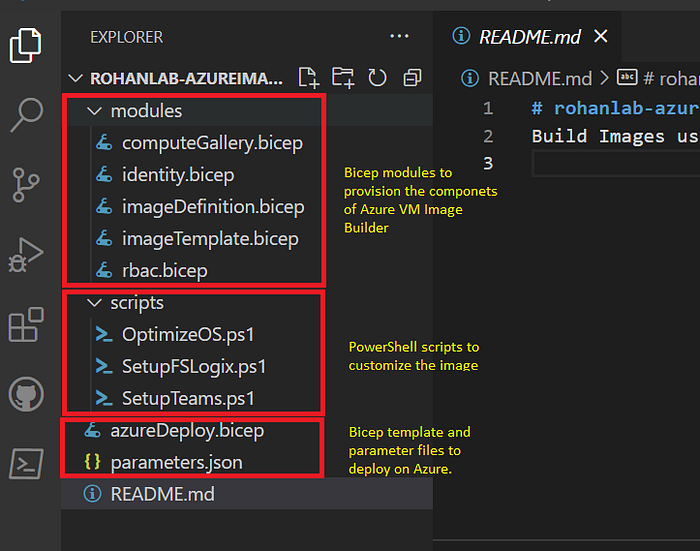Open imageTemplate.bicep file

(210, 238)
